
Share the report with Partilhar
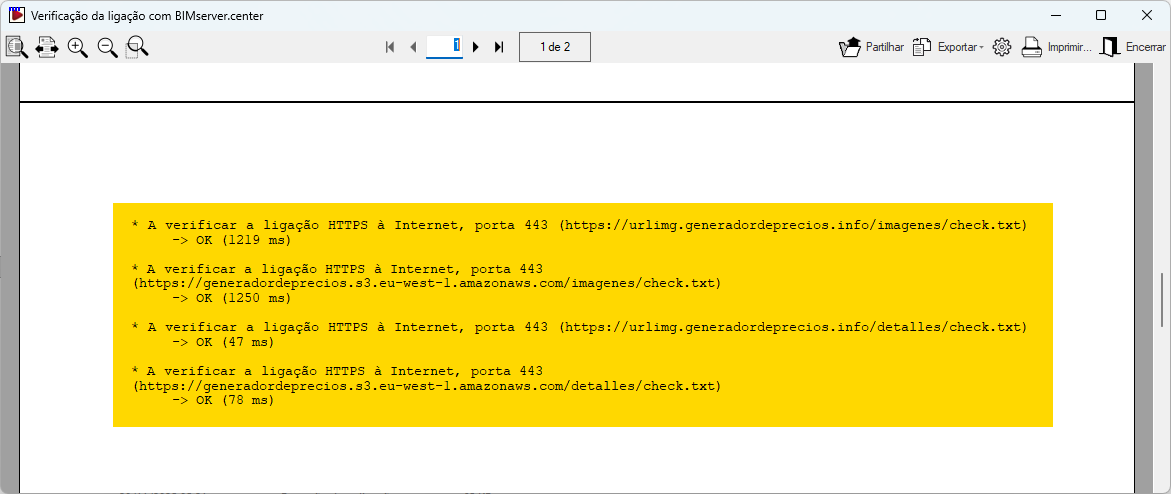pos(871,47)
